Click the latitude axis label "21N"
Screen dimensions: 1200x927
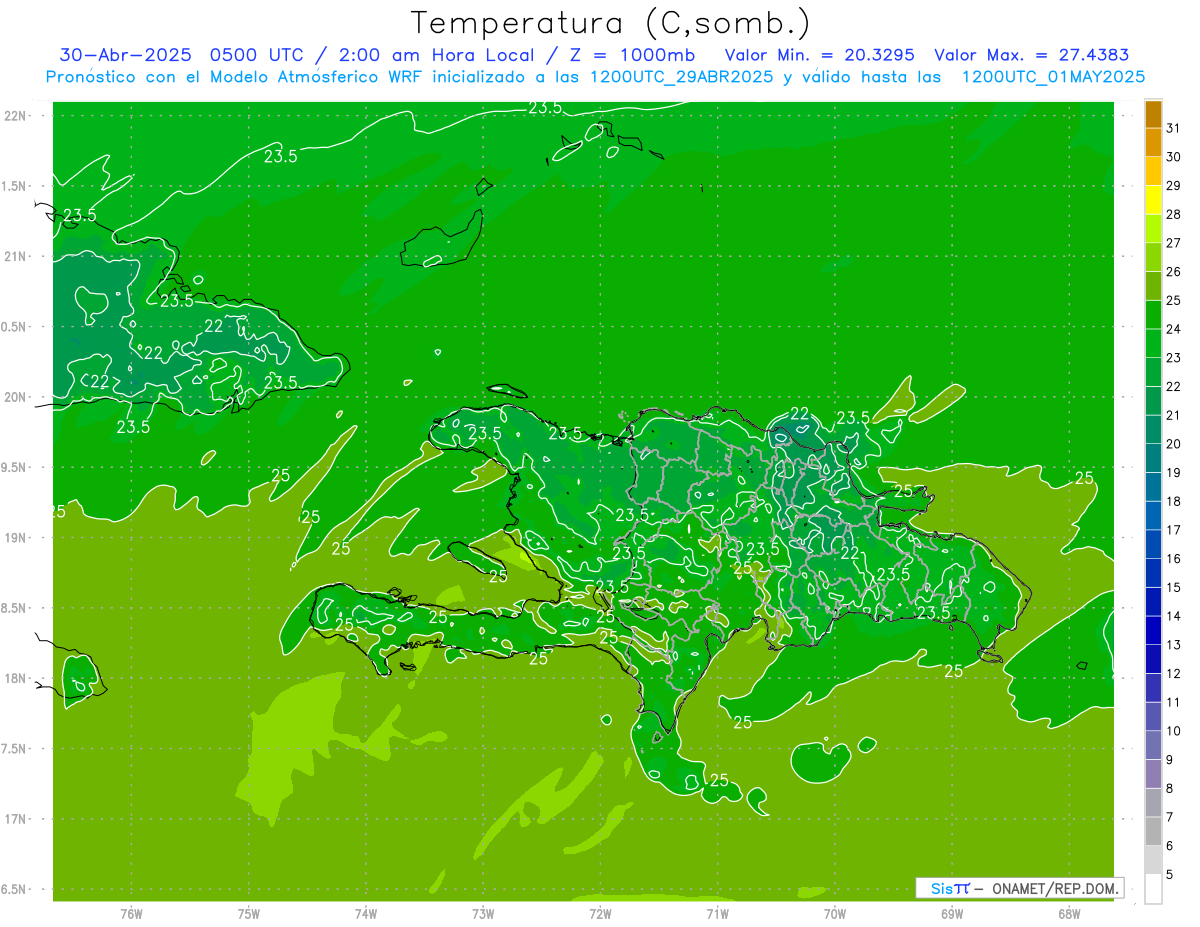click(16, 257)
